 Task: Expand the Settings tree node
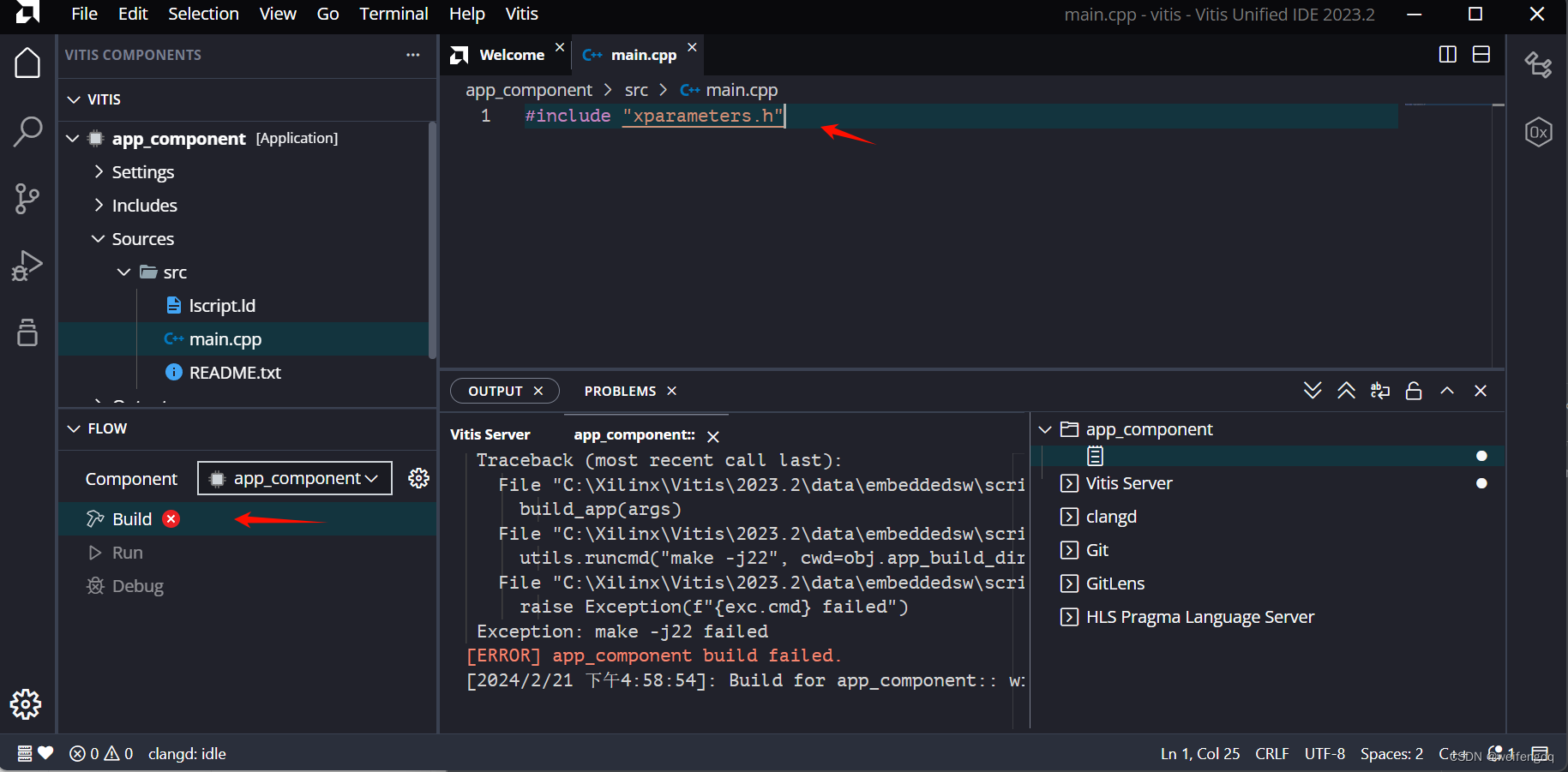(99, 171)
